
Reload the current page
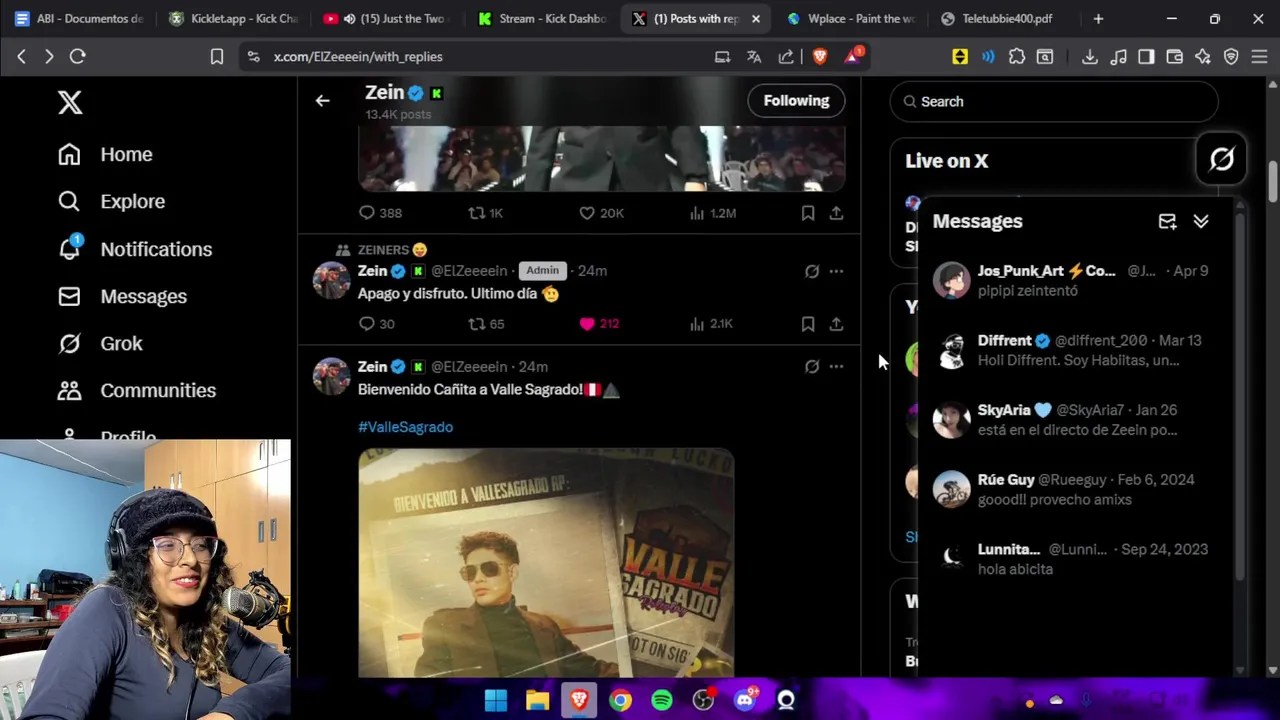point(77,57)
